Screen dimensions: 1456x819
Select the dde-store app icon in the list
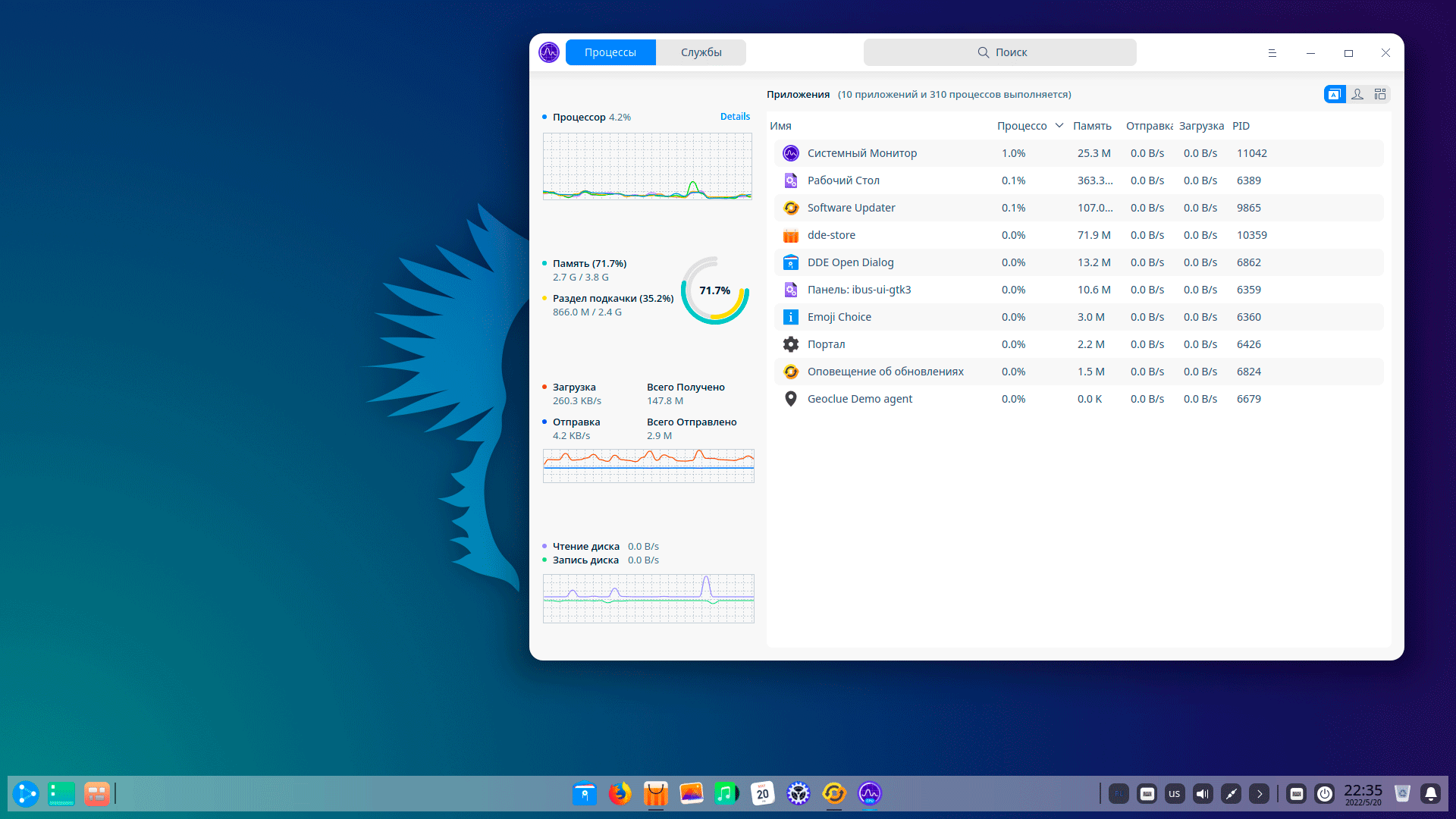791,235
